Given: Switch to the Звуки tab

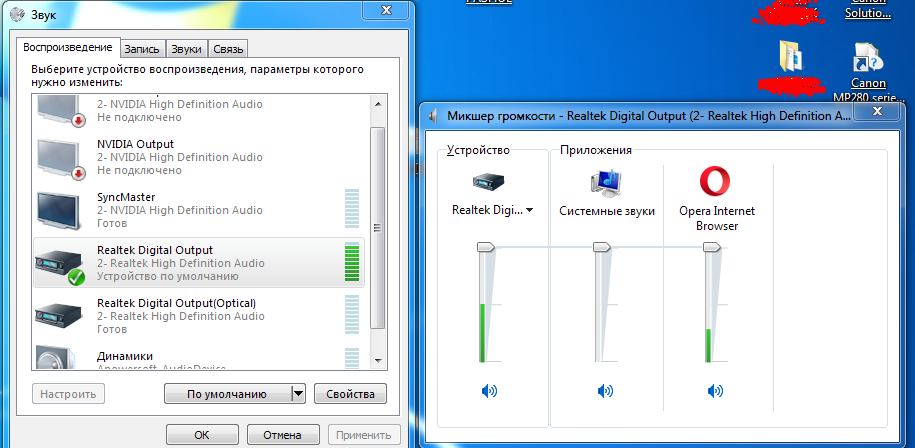Looking at the screenshot, I should 186,49.
